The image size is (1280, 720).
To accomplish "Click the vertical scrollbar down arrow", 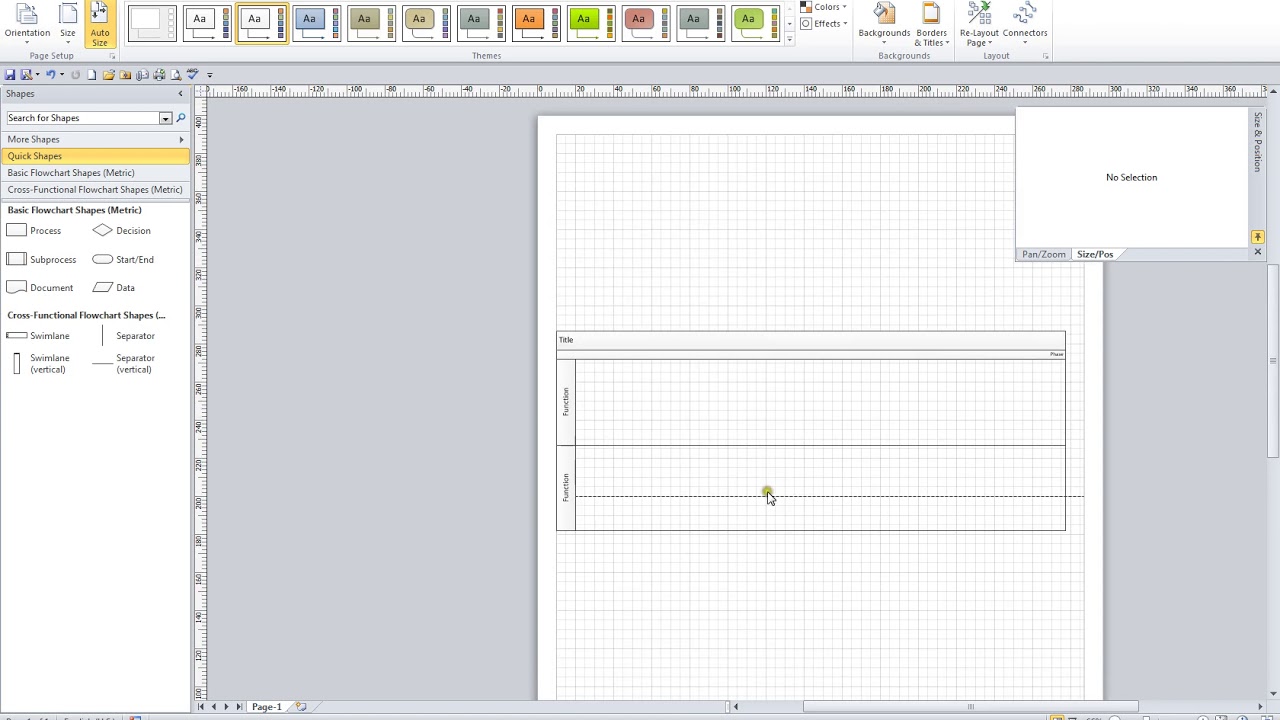I will click(x=1273, y=694).
